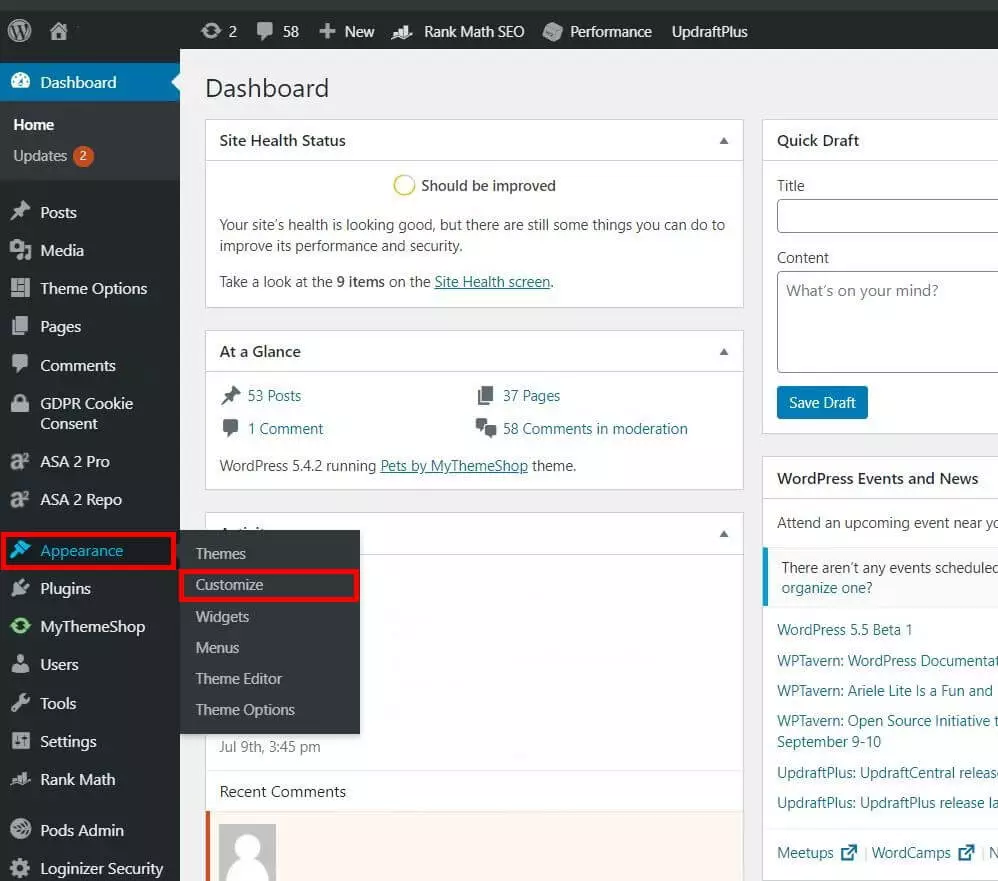The image size is (998, 881).
Task: Open comments bubble icon in admin bar
Action: point(265,32)
